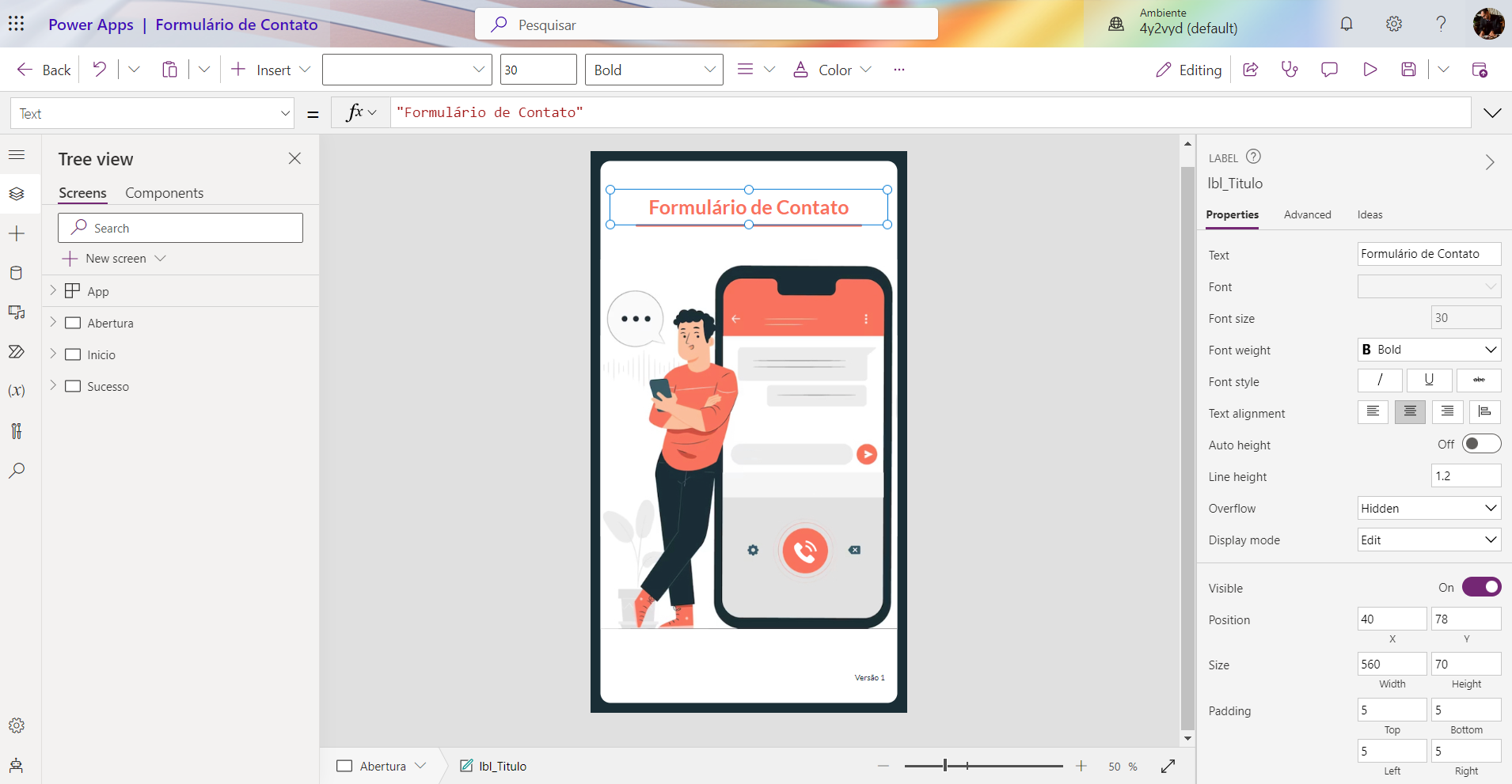This screenshot has width=1512, height=784.
Task: Open the Comments icon in the toolbar
Action: [1329, 70]
